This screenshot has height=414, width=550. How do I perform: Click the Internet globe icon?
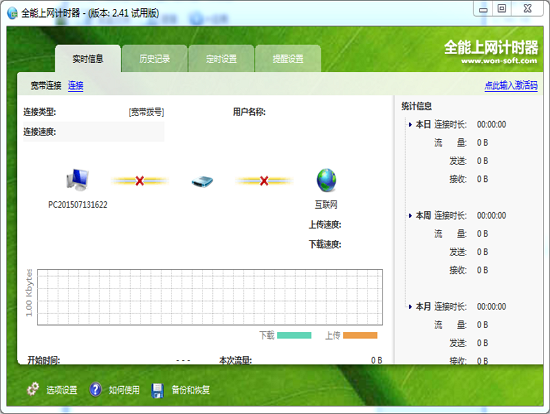[x=326, y=180]
